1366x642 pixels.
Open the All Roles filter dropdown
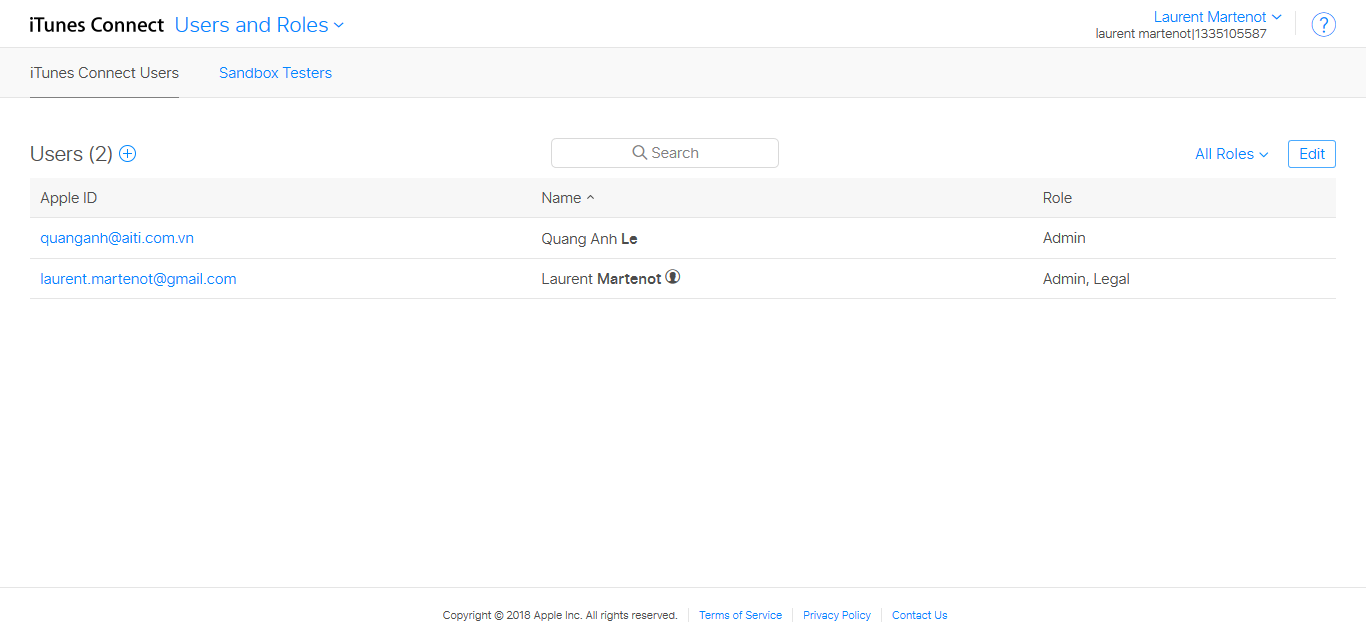(1231, 154)
